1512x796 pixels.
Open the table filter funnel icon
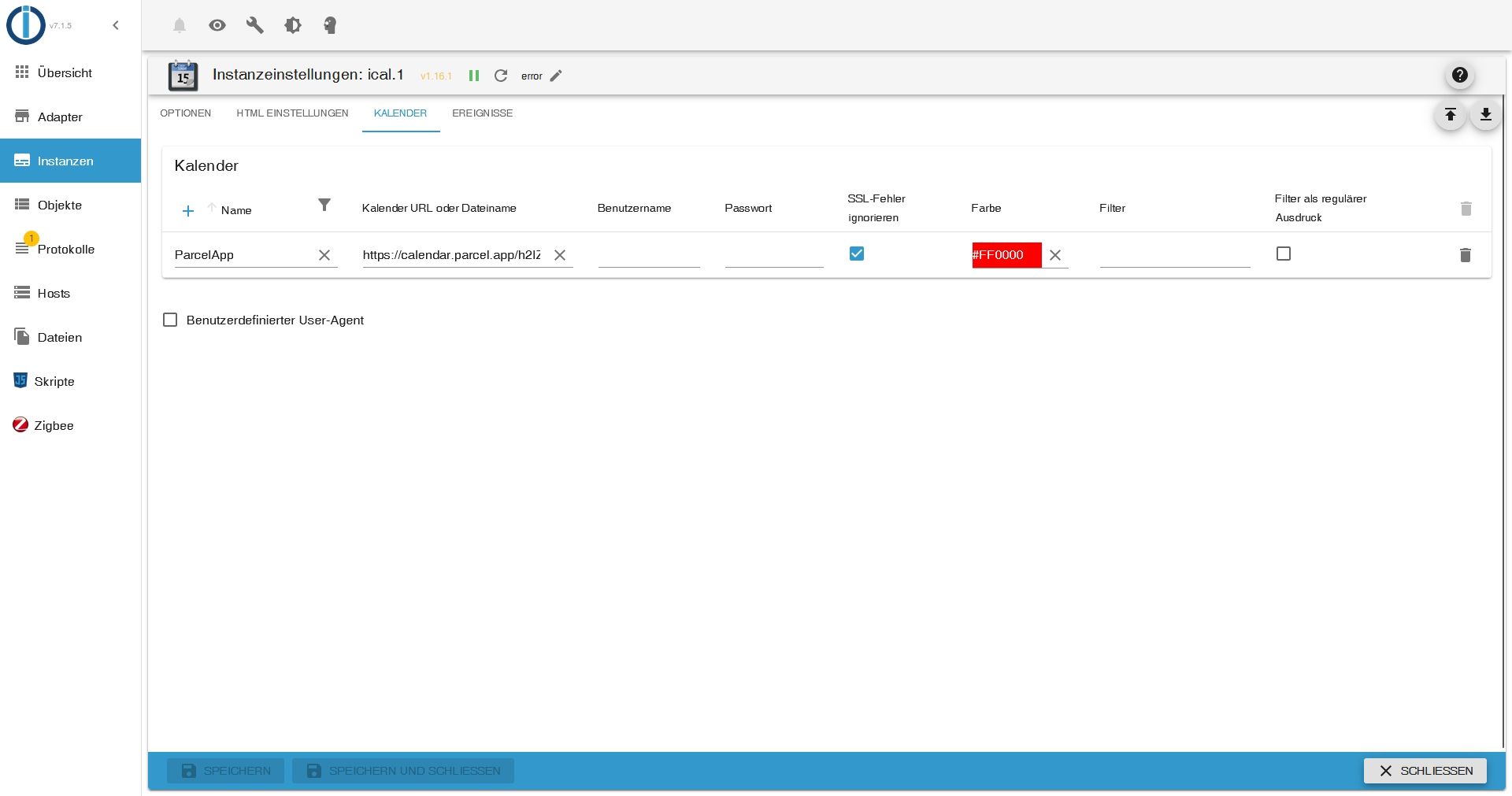(324, 205)
